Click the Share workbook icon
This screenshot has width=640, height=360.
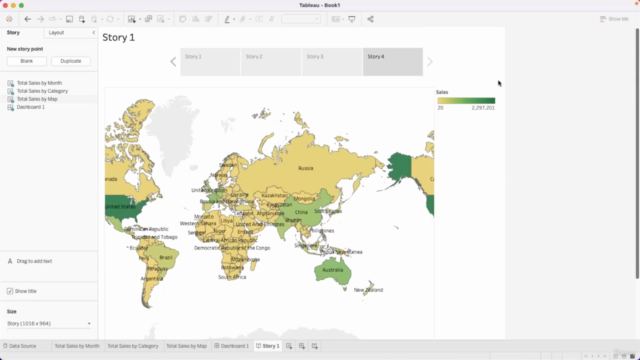(370, 19)
